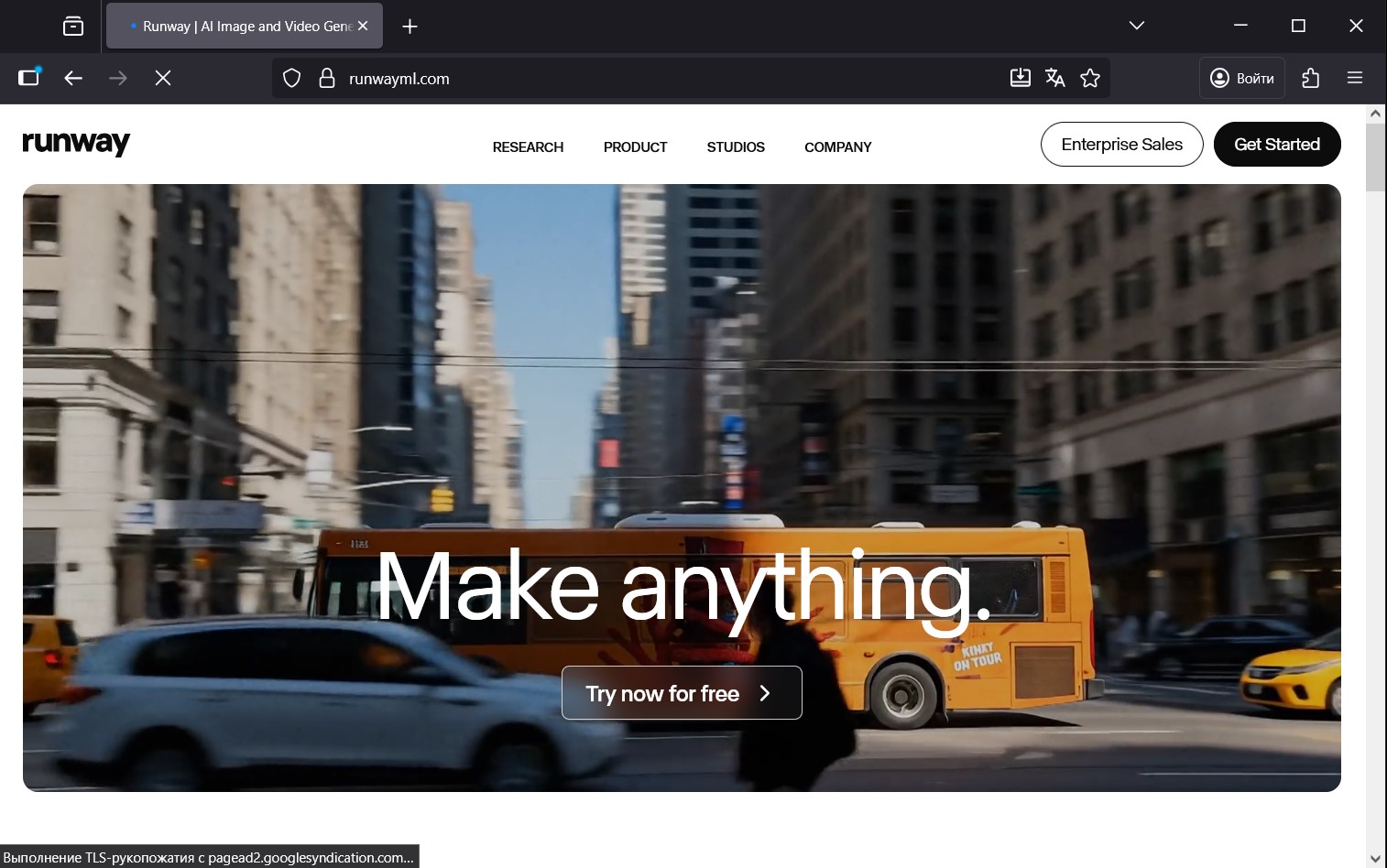Select the Runway AI Image and Video tab

click(x=245, y=26)
